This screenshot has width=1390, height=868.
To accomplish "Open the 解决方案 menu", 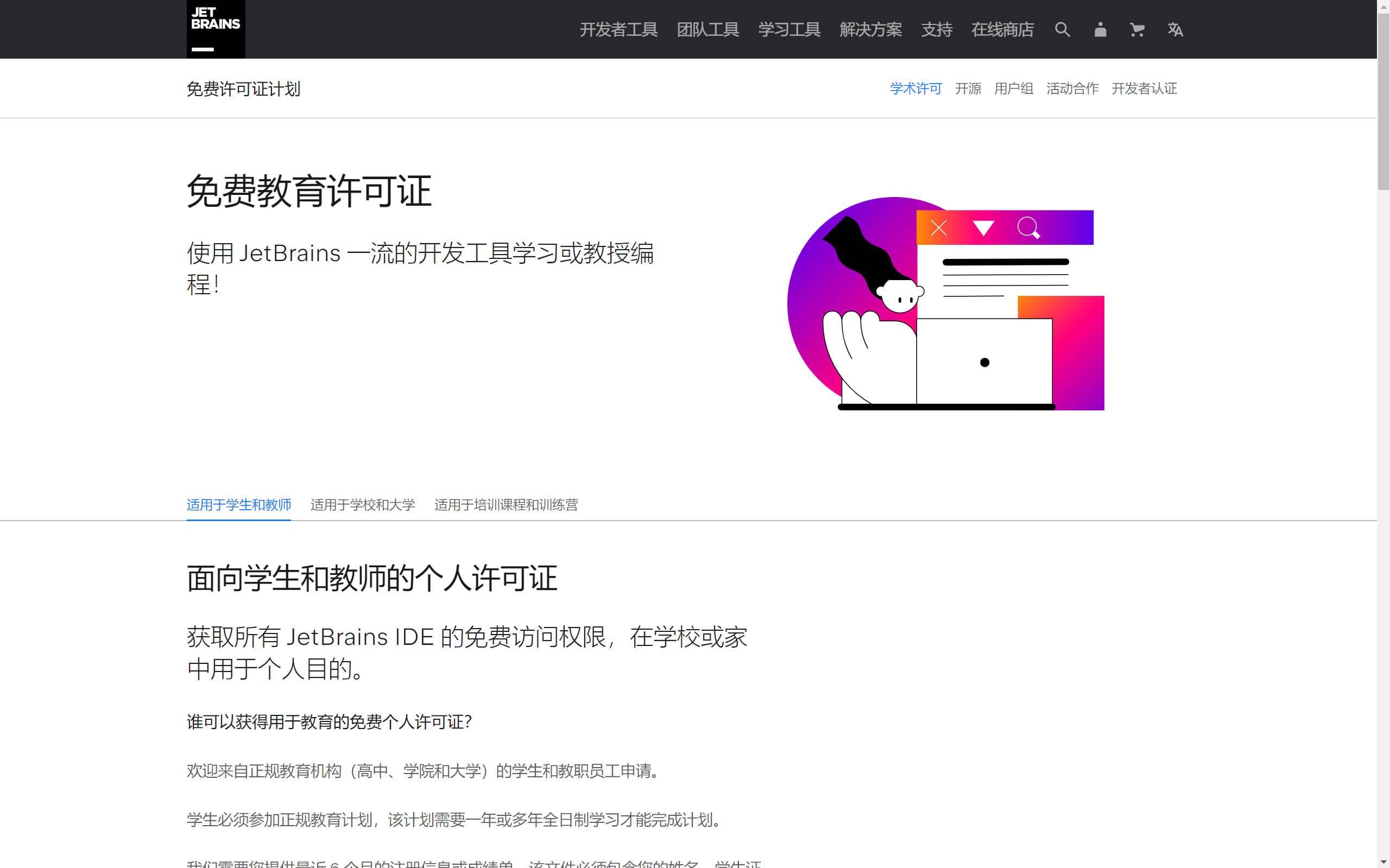I will click(870, 29).
